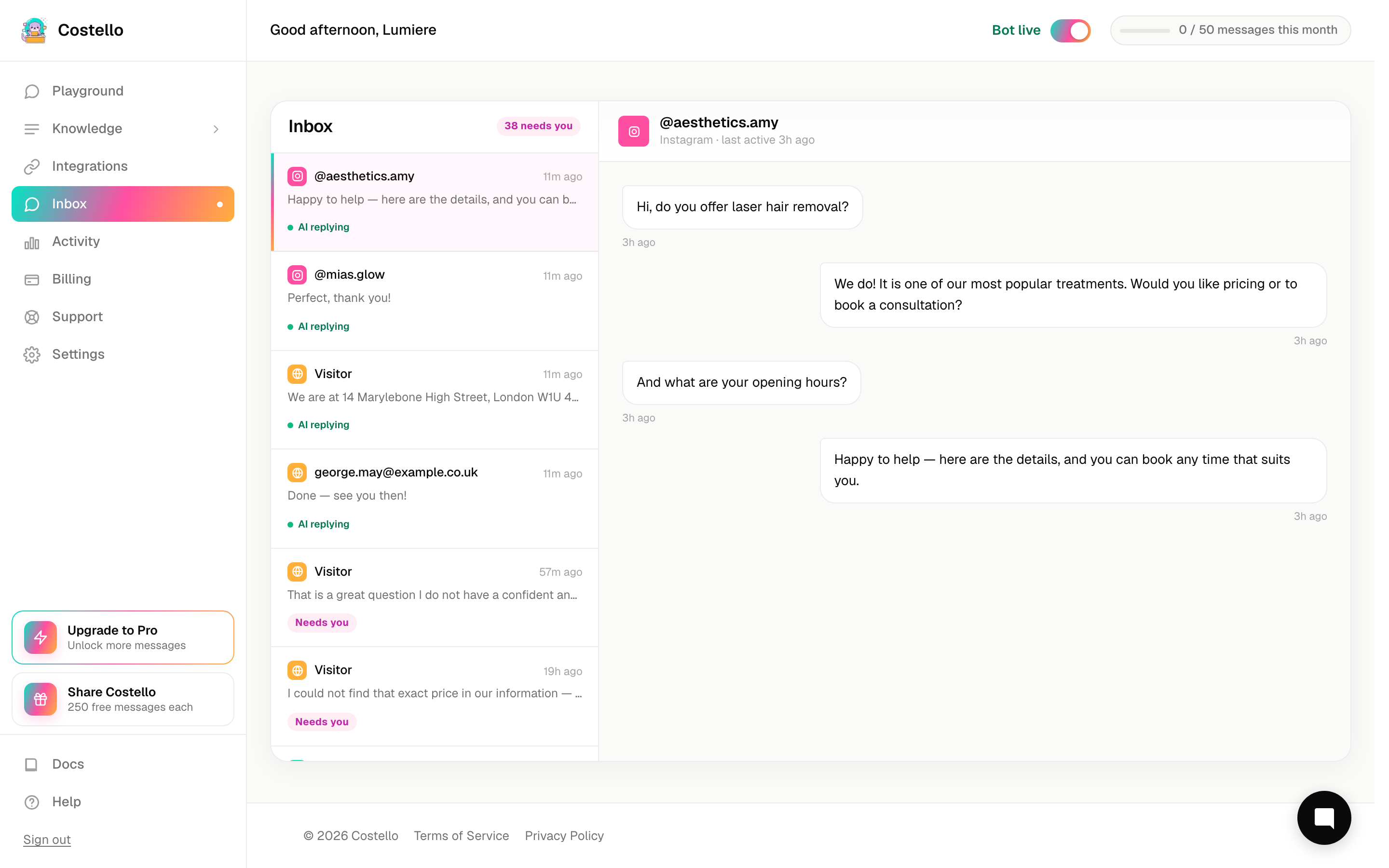Viewport: 1389px width, 868px height.
Task: Click the Upgrade to Pro card
Action: pos(123,637)
